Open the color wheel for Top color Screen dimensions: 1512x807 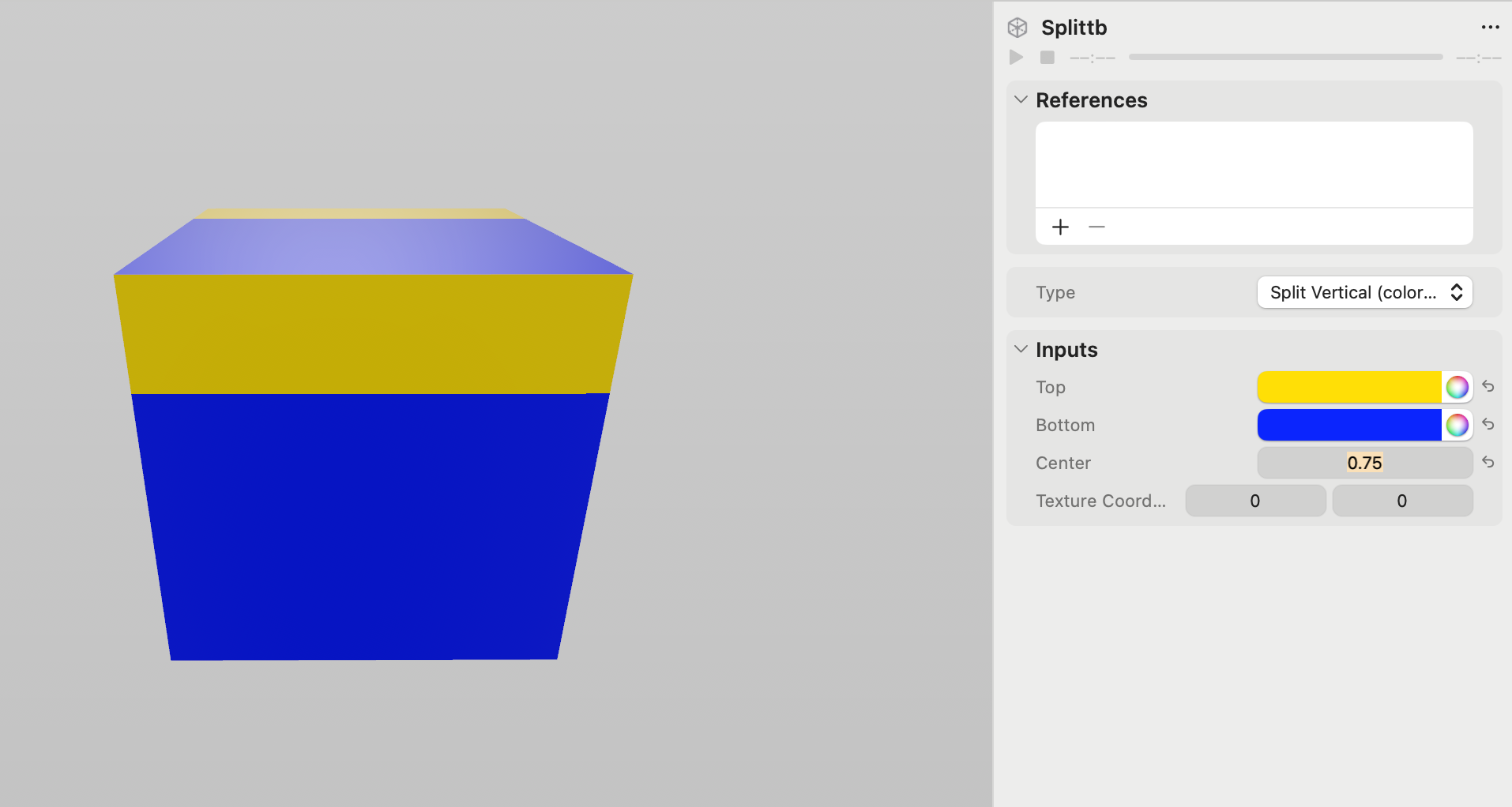[x=1457, y=387]
